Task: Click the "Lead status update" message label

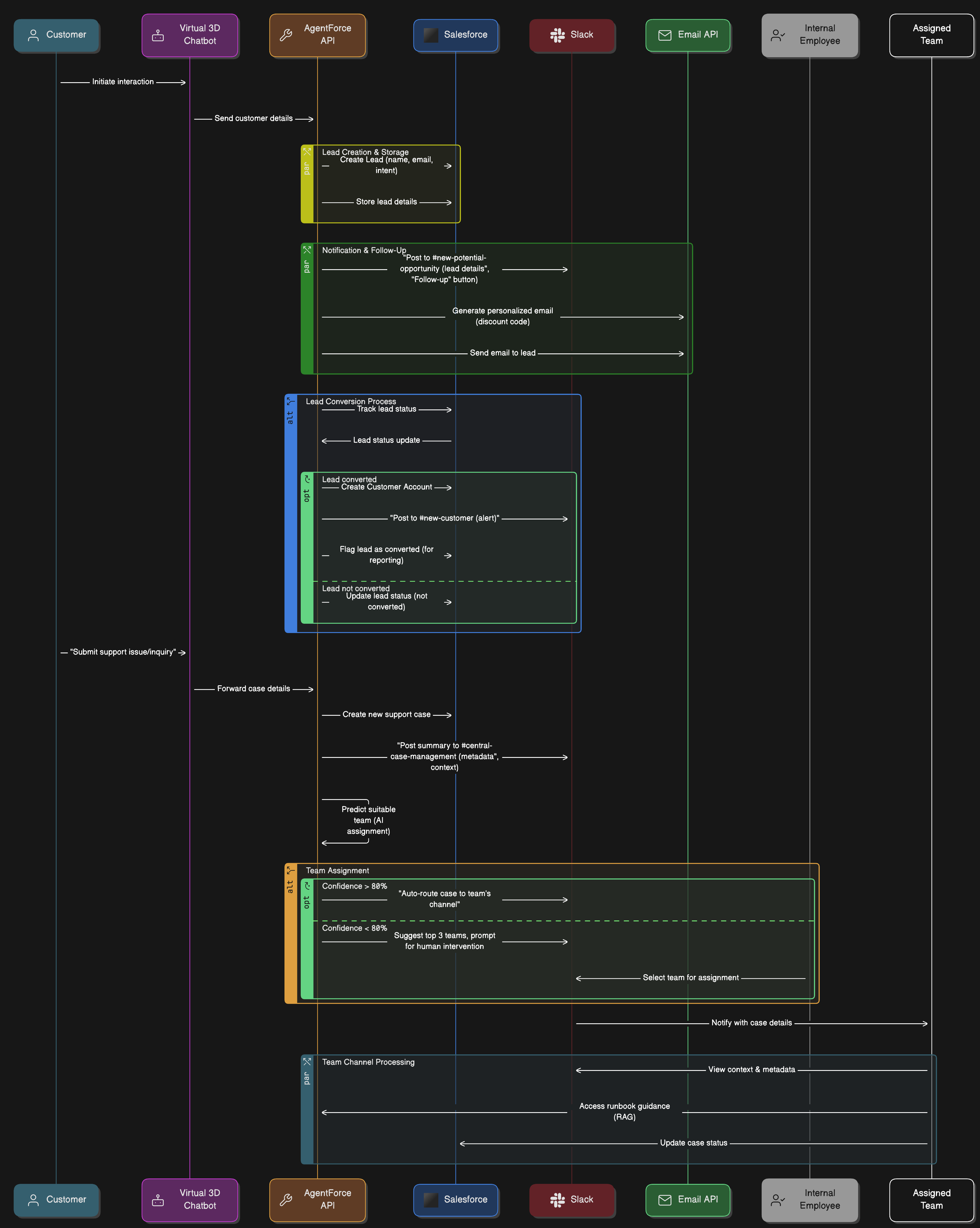Action: [387, 440]
